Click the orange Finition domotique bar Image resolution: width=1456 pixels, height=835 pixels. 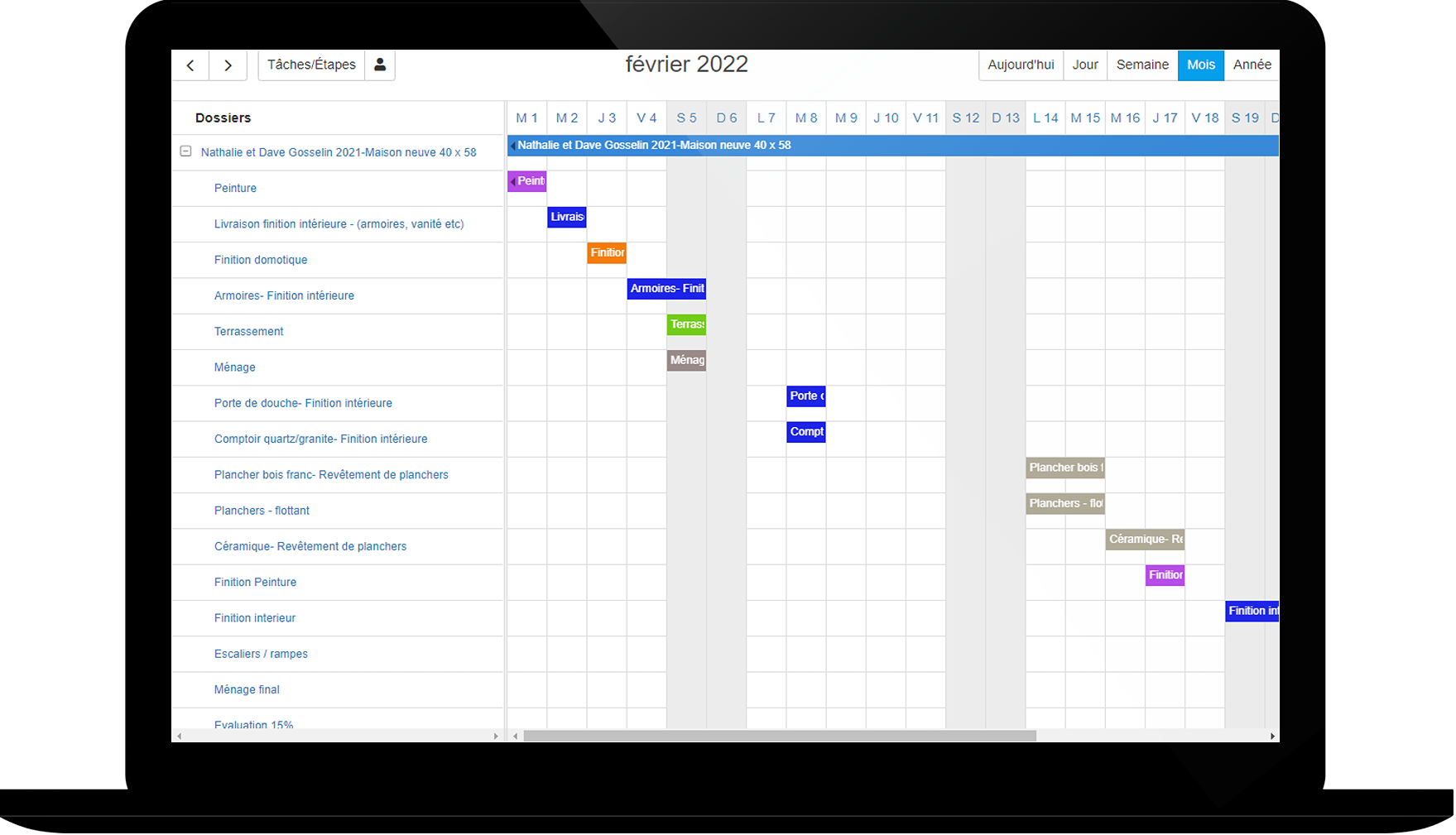tap(607, 253)
